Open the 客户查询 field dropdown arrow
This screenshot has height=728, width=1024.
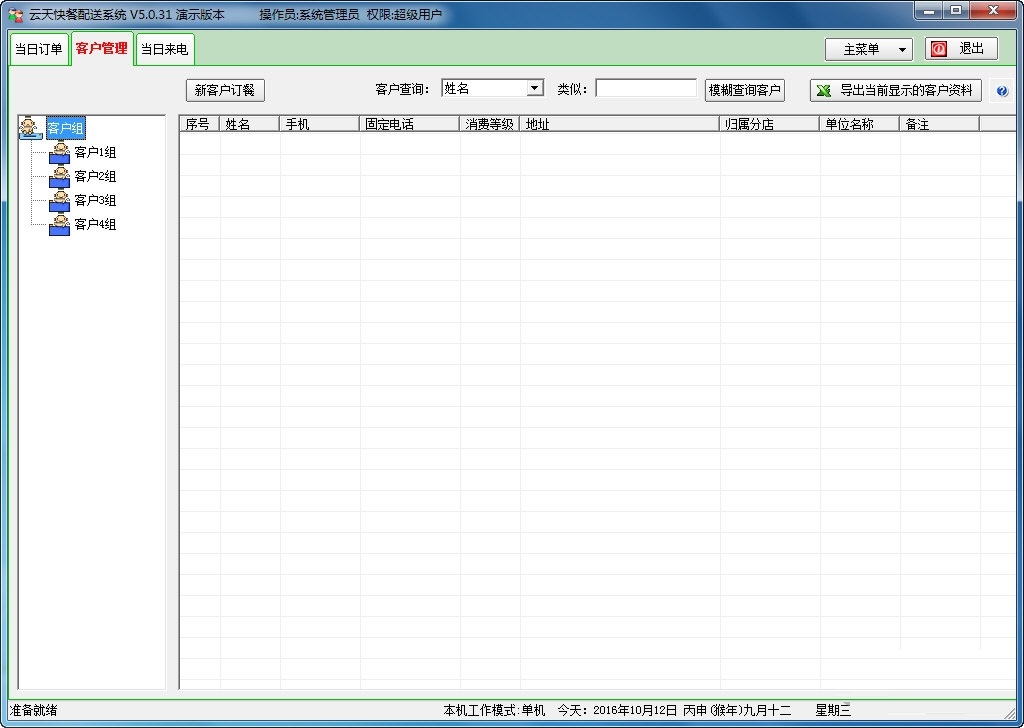click(x=535, y=88)
